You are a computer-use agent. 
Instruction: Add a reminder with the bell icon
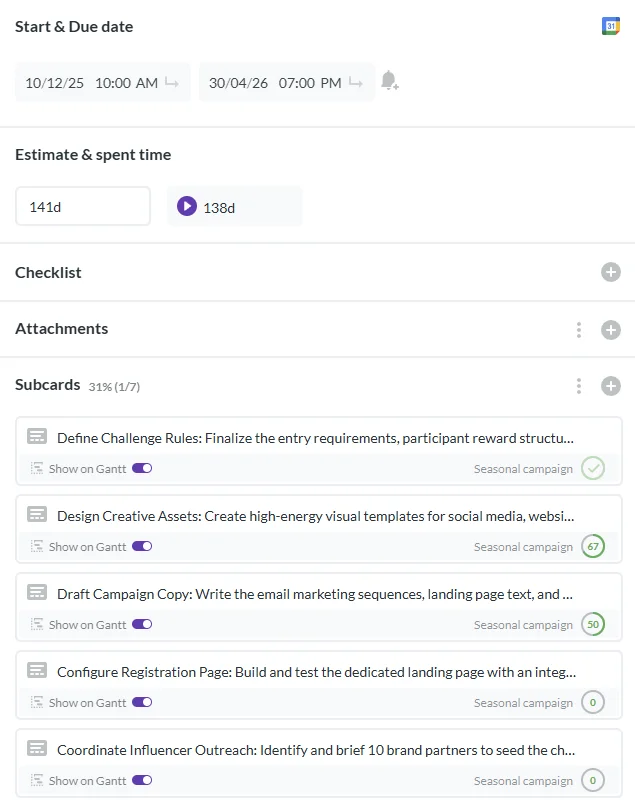[x=390, y=81]
